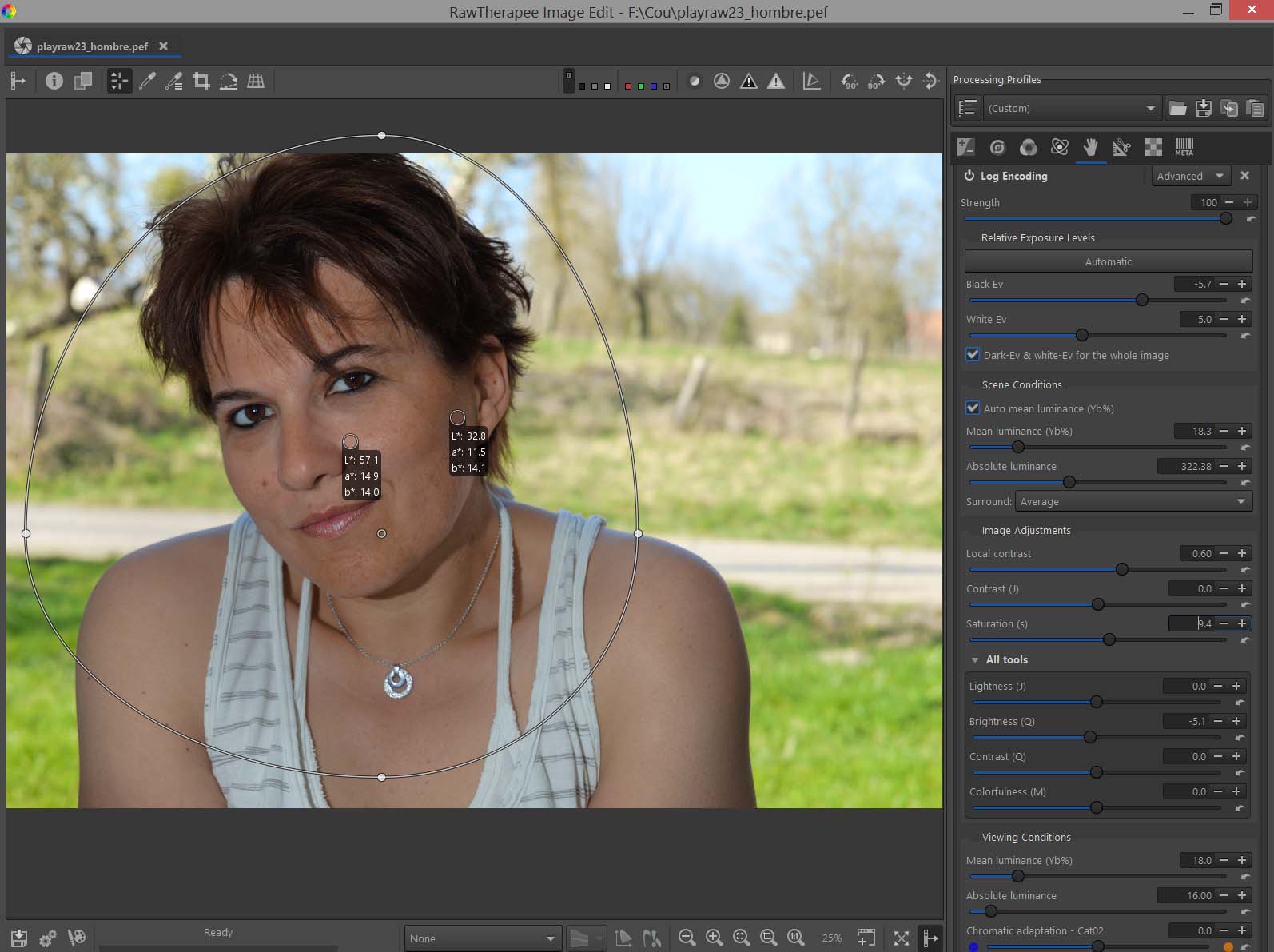Uncheck Auto mean luminance (Yb%)
Screen dimensions: 1274x952
point(973,408)
